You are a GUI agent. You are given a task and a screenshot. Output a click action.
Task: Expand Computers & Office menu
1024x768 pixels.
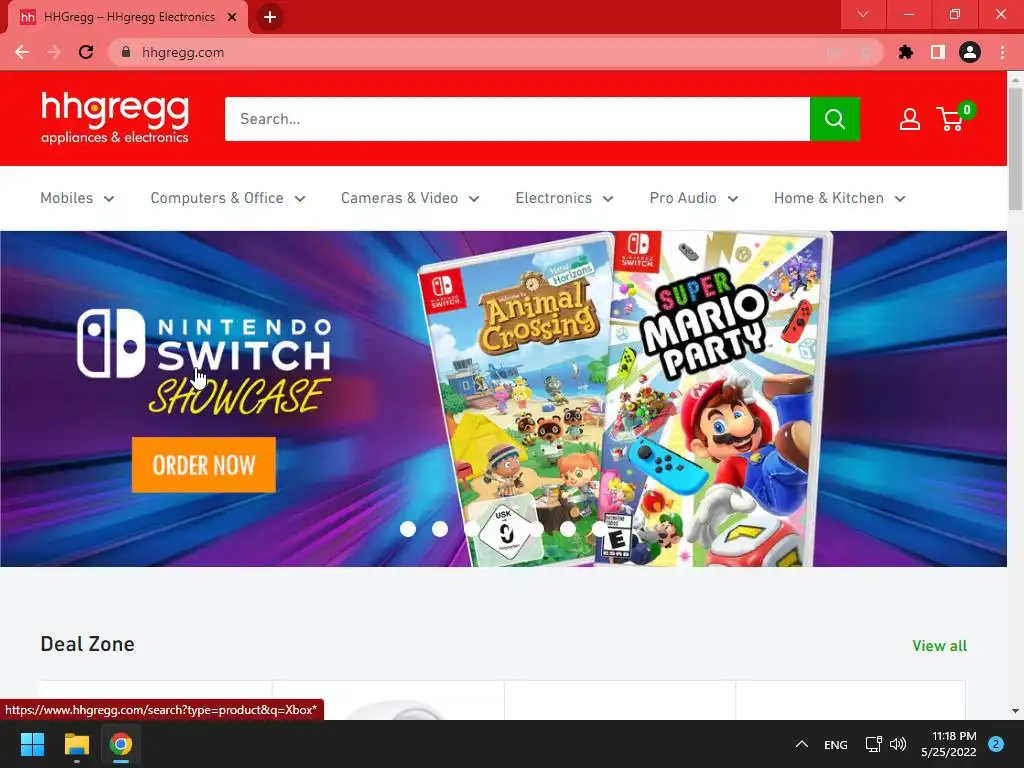(228, 198)
